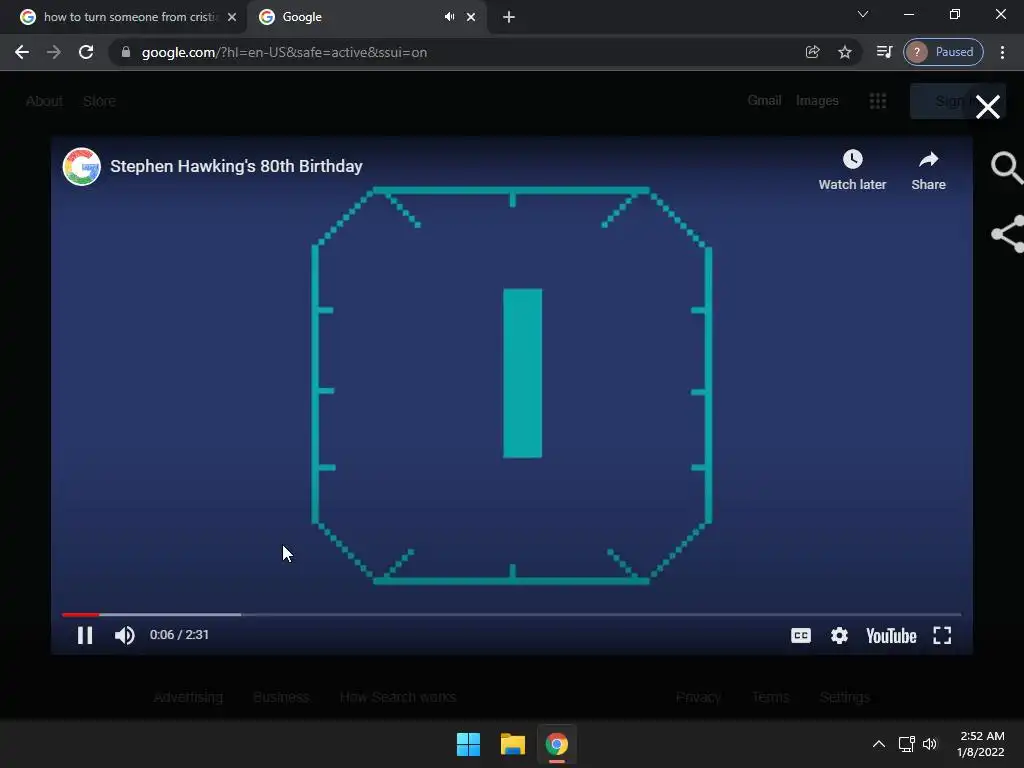Image resolution: width=1024 pixels, height=768 pixels.
Task: Open File Explorer from taskbar
Action: [x=513, y=744]
